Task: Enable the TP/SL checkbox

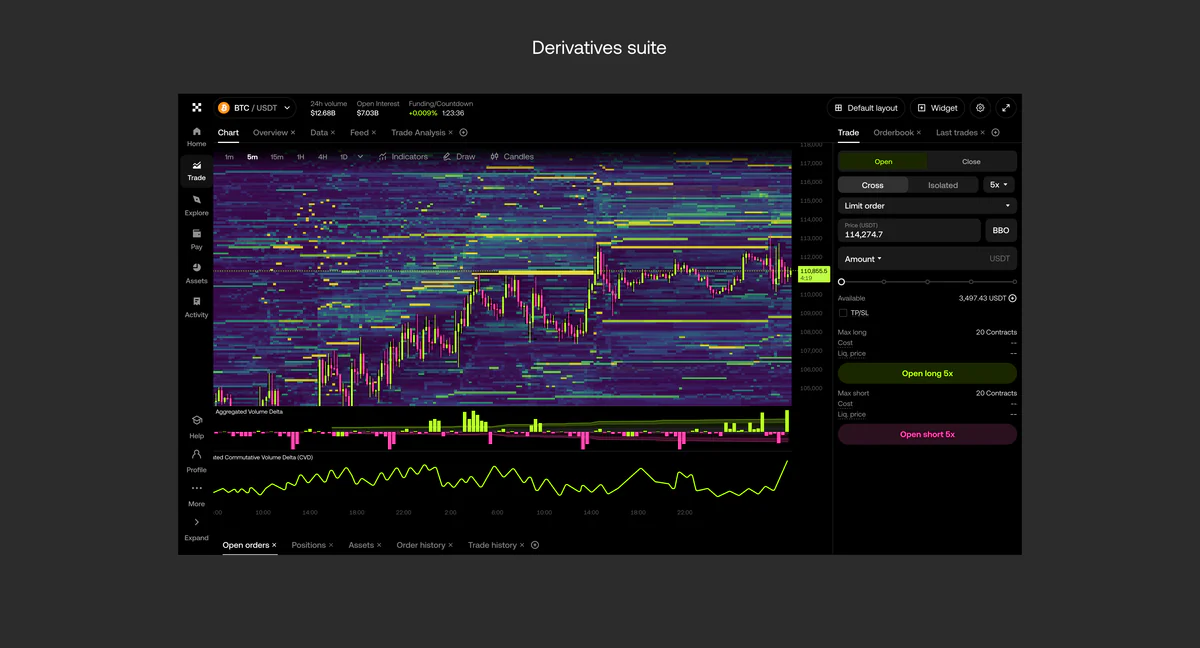Action: [843, 313]
